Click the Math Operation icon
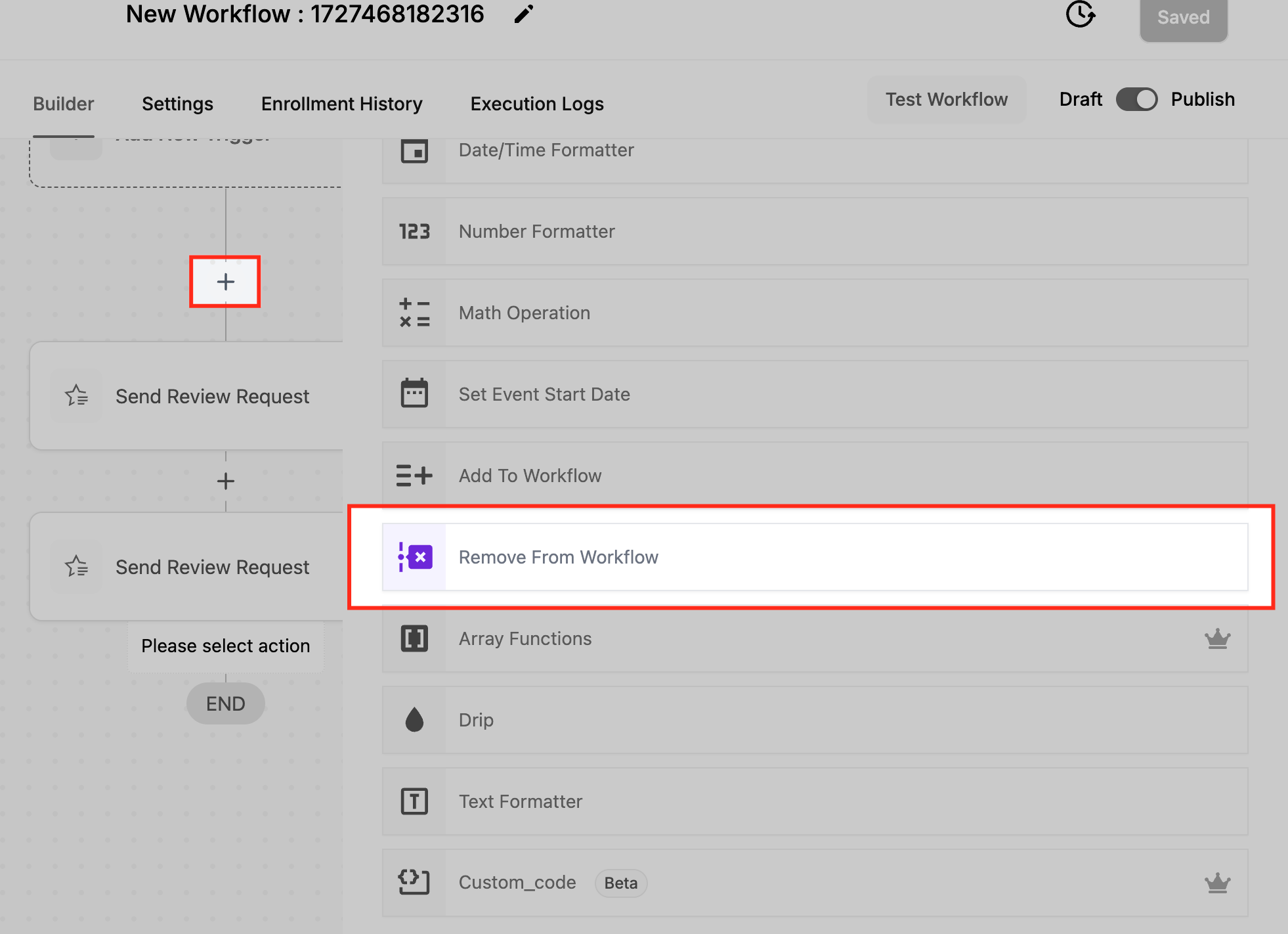The image size is (1288, 934). pos(414,313)
